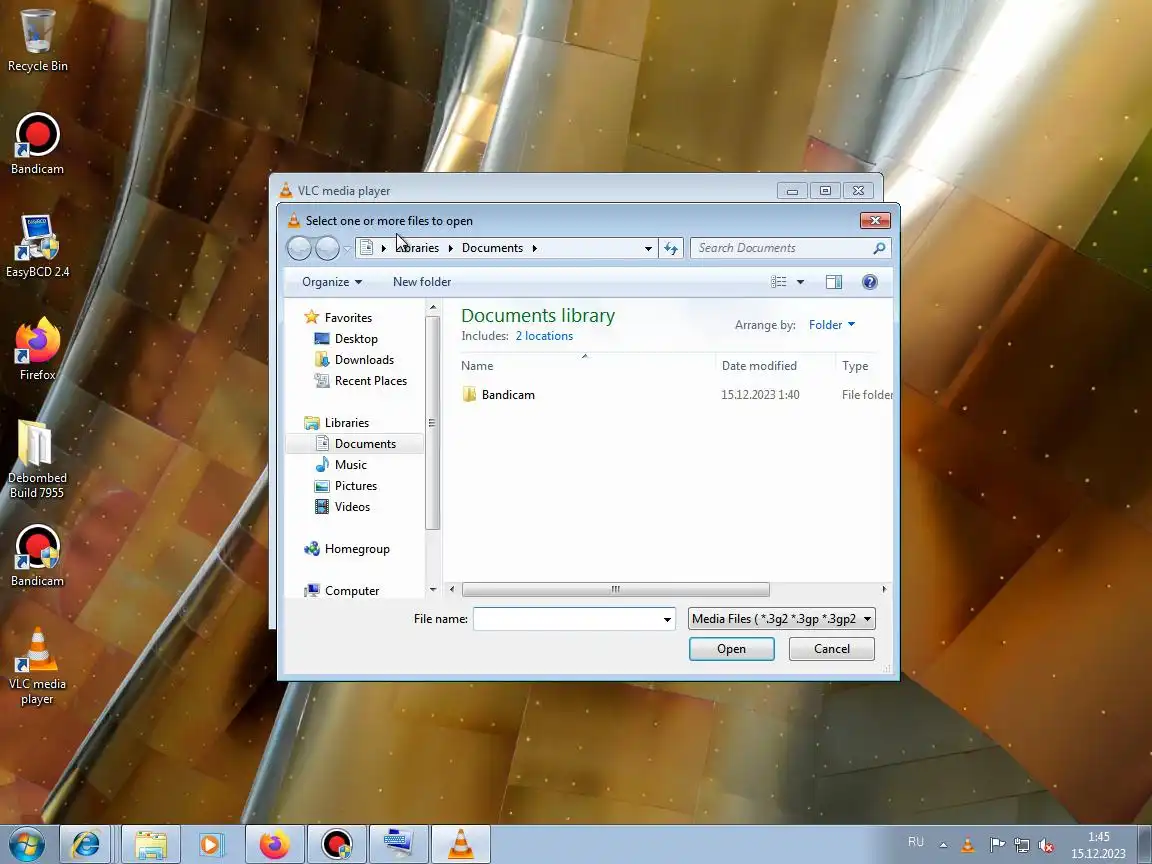
Task: Click the RU language indicator
Action: pos(915,842)
